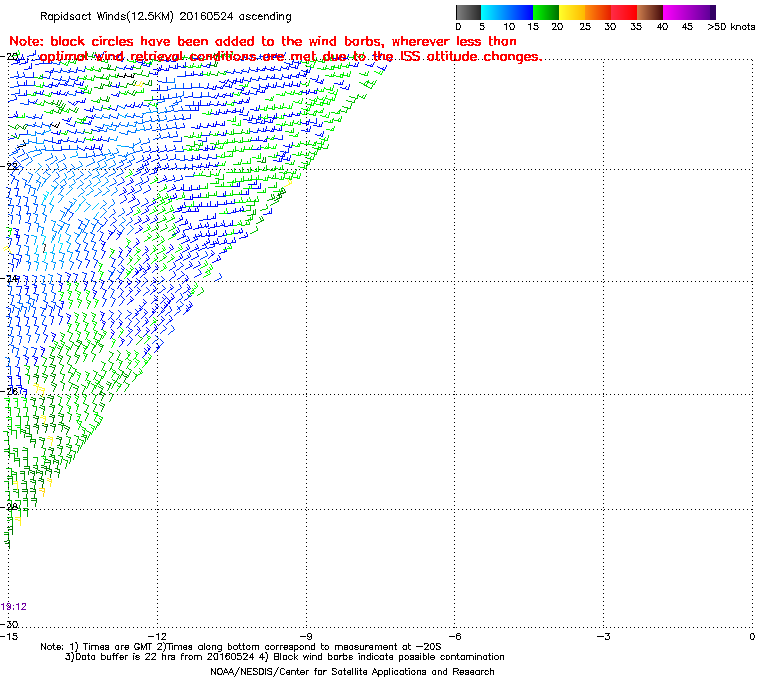Click the red note about black circles
The image size is (760, 688).
click(x=275, y=49)
